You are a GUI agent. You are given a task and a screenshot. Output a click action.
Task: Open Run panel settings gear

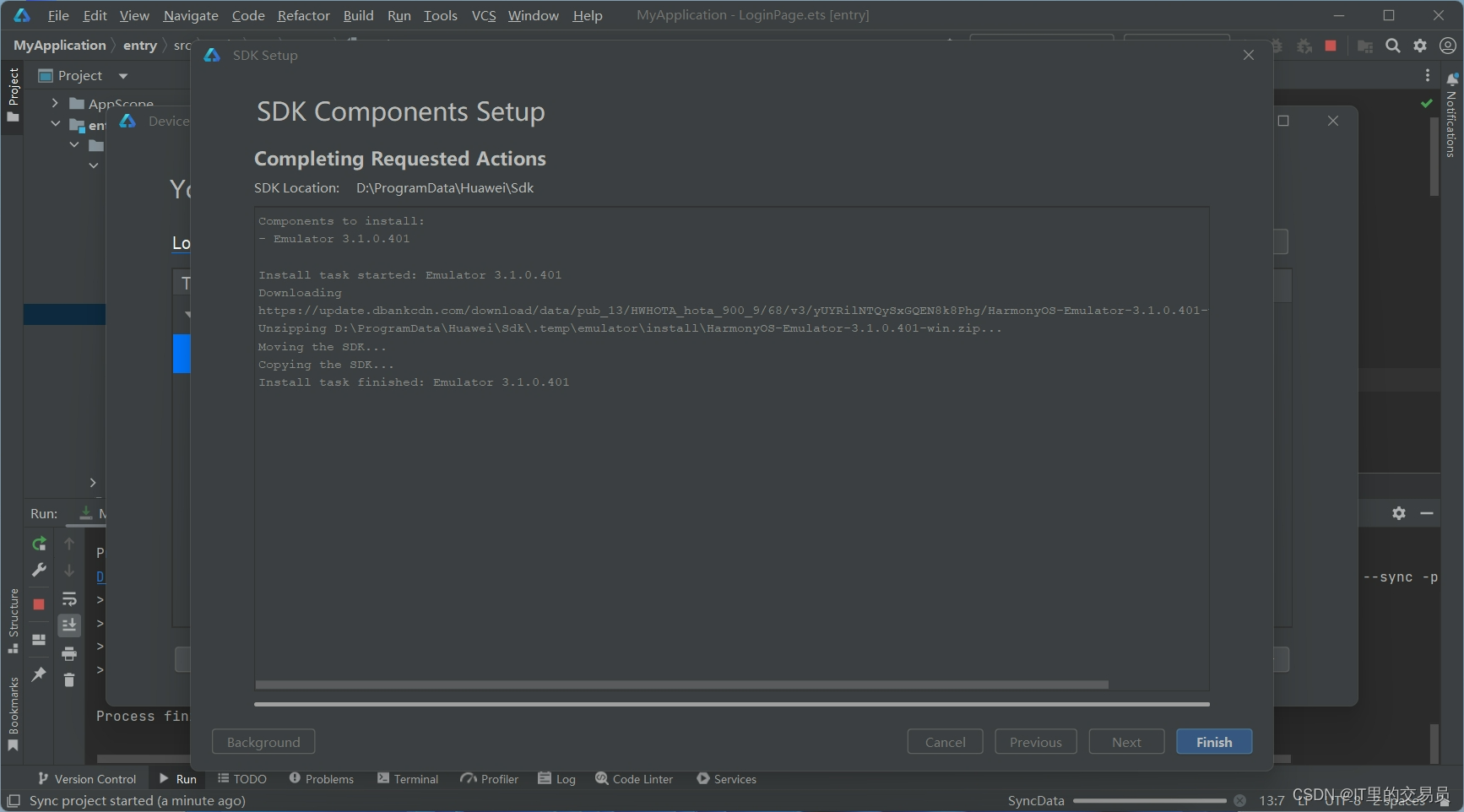[1399, 513]
